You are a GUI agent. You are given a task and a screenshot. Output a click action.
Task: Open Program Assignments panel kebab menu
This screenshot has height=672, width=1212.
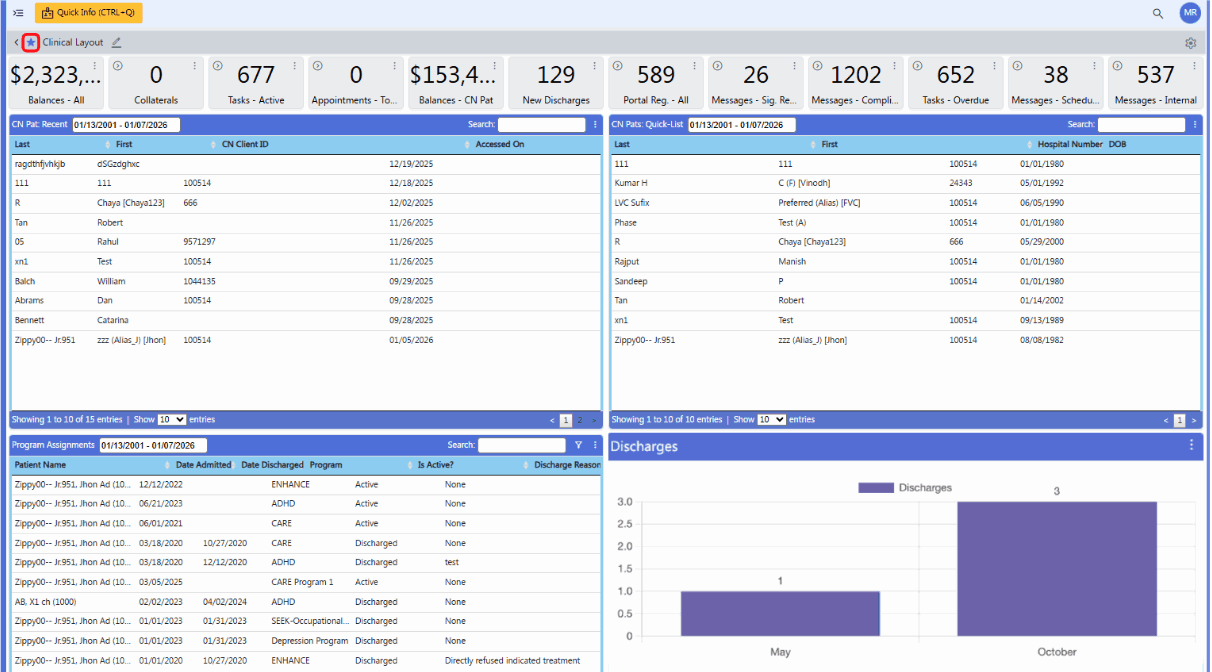click(595, 445)
